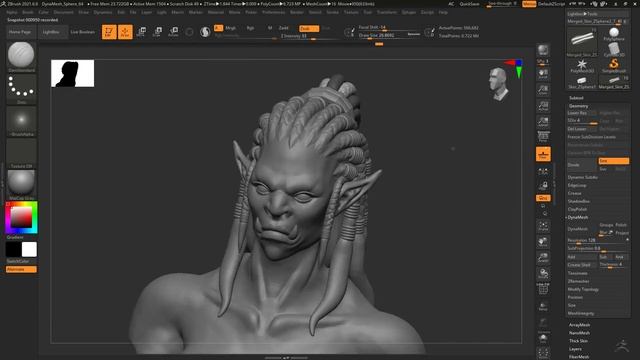The width and height of the screenshot is (640, 360).
Task: Click the black secondary color swatch
Action: (13, 249)
